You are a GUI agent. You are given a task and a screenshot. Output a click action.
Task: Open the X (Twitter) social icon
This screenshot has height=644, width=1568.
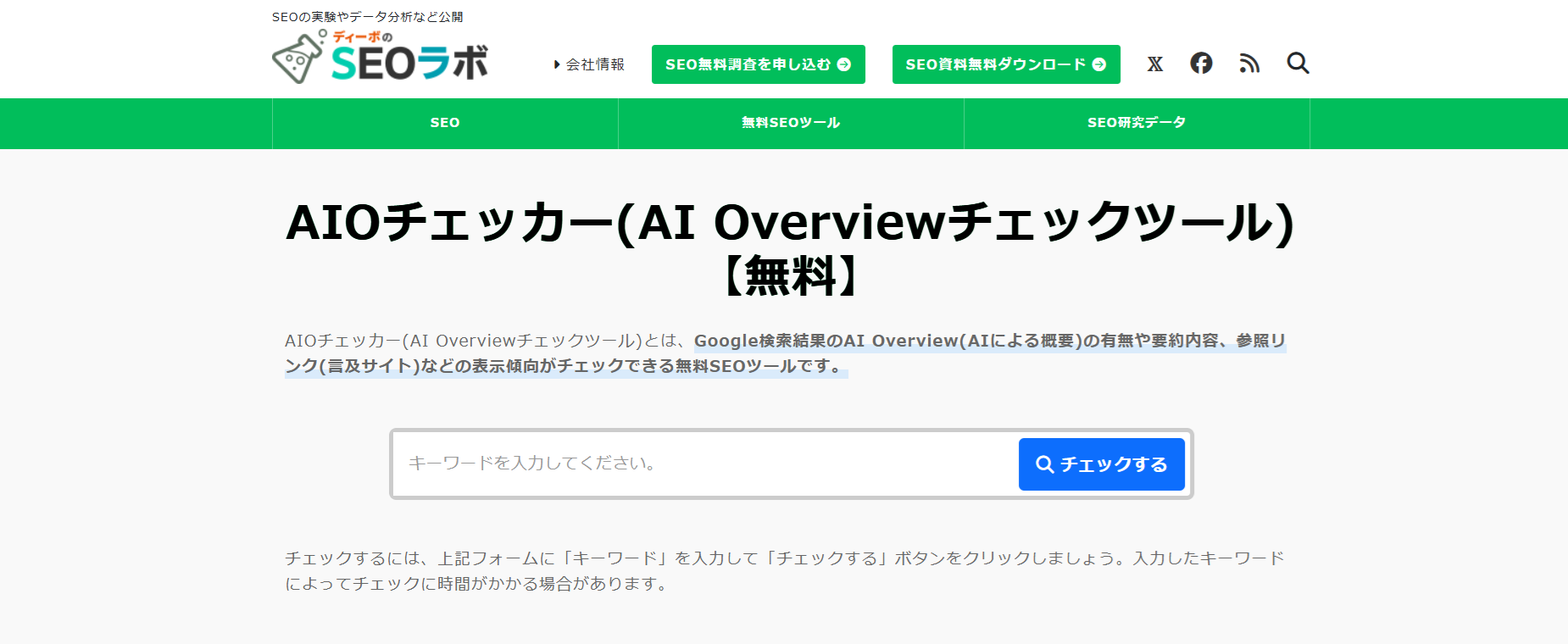tap(1154, 64)
